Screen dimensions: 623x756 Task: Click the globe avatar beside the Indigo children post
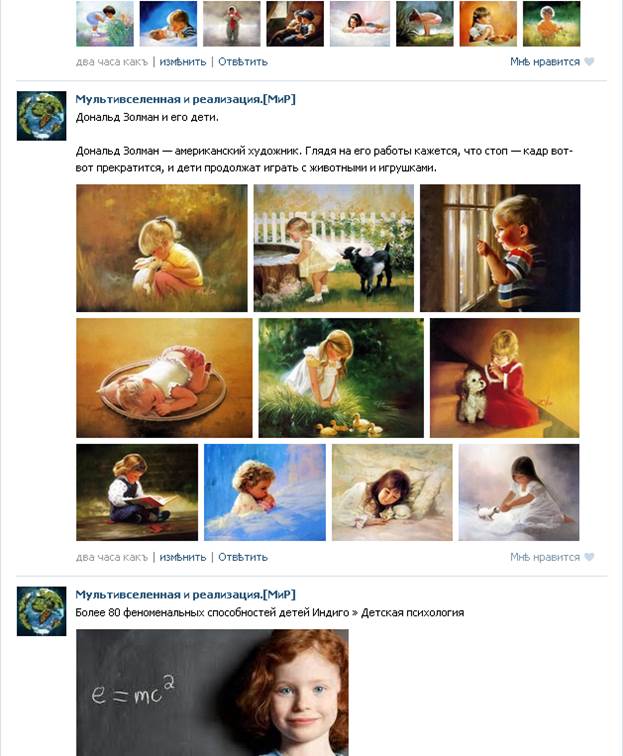click(41, 611)
